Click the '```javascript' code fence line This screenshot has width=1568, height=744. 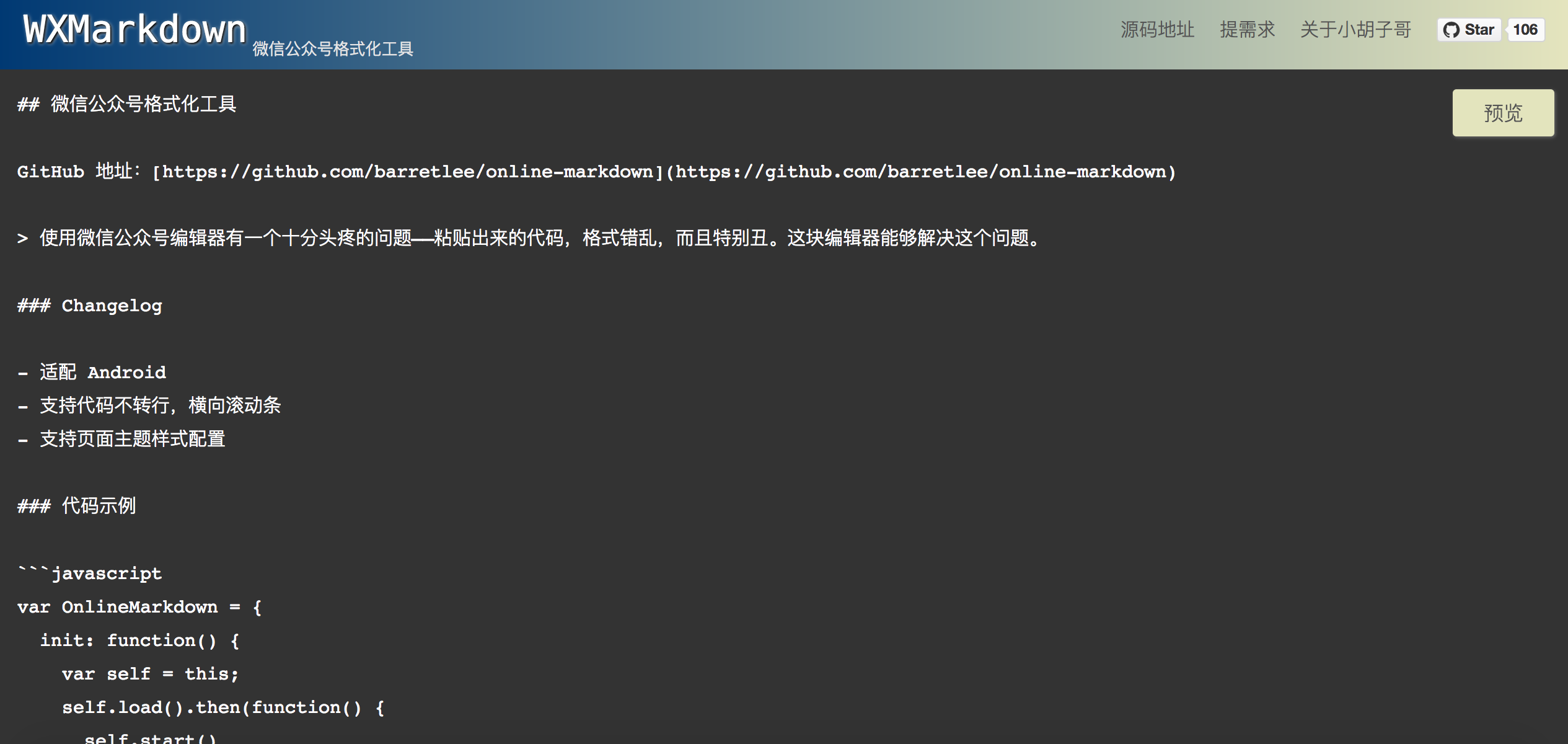pyautogui.click(x=90, y=573)
